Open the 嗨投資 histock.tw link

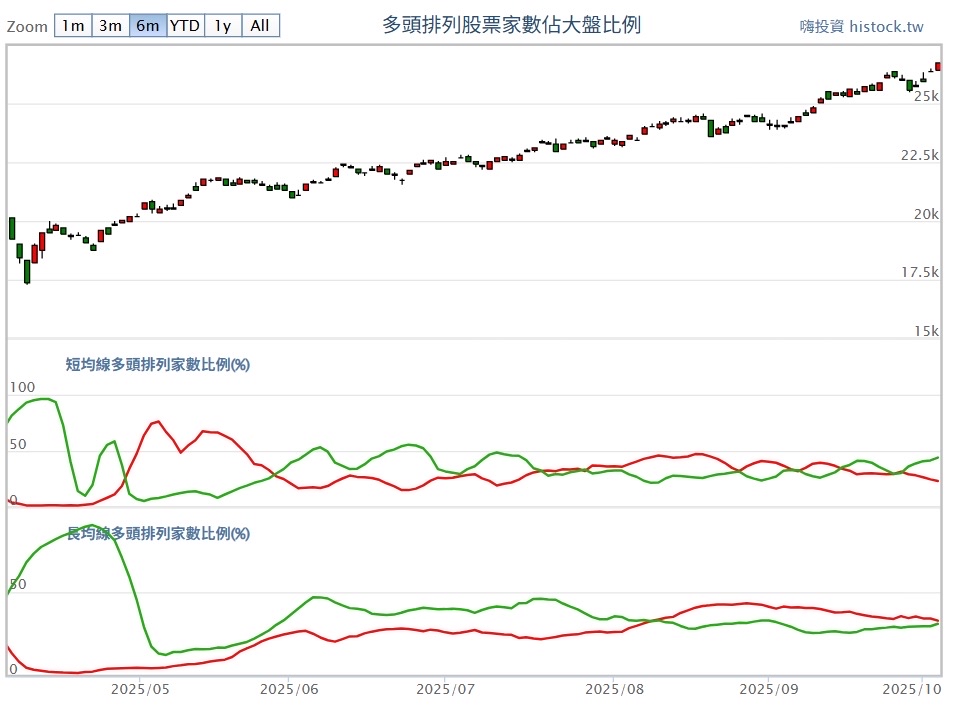point(861,26)
